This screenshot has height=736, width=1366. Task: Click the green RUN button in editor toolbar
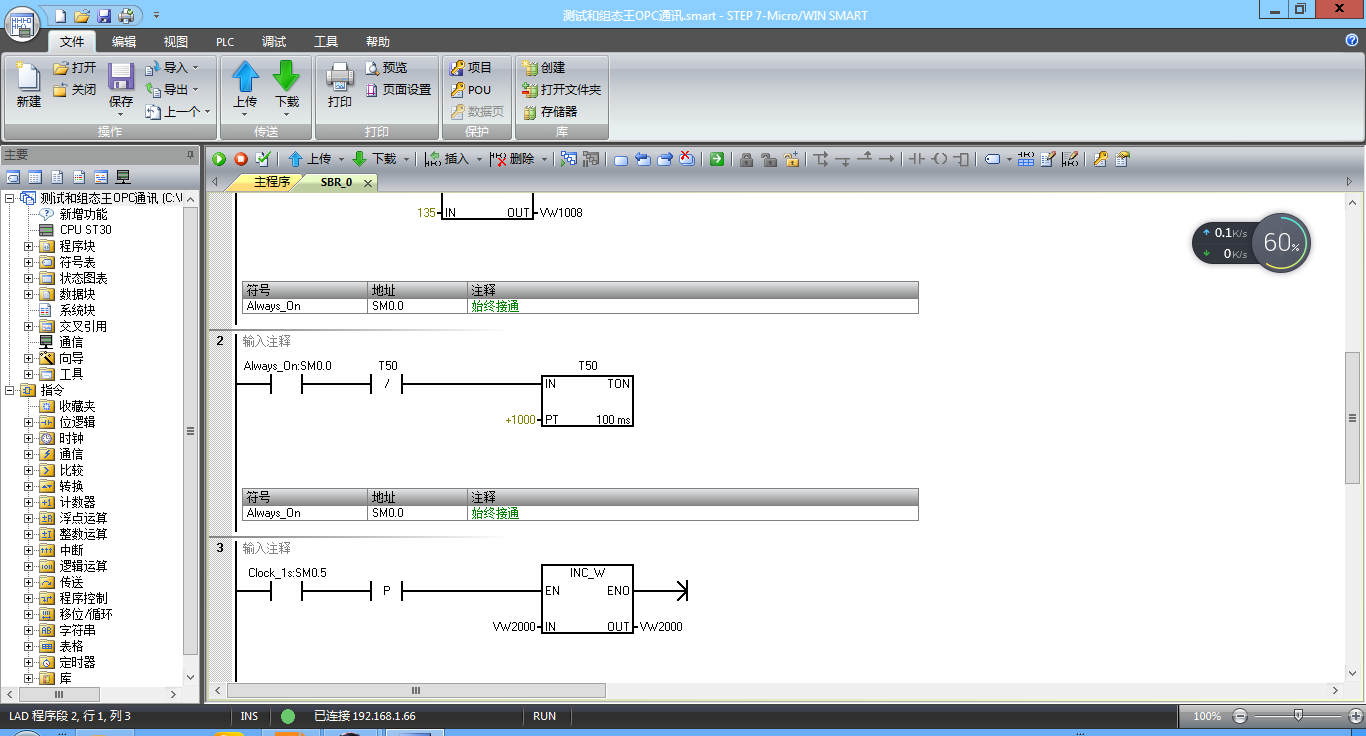219,159
